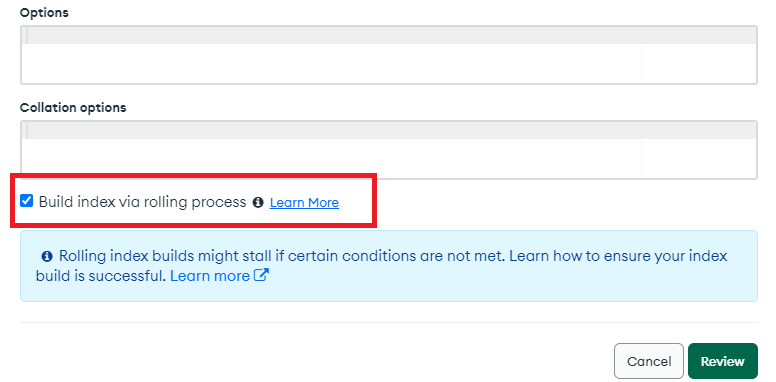Uncheck Build index via rolling process checkbox
This screenshot has width=776, height=382.
26,201
